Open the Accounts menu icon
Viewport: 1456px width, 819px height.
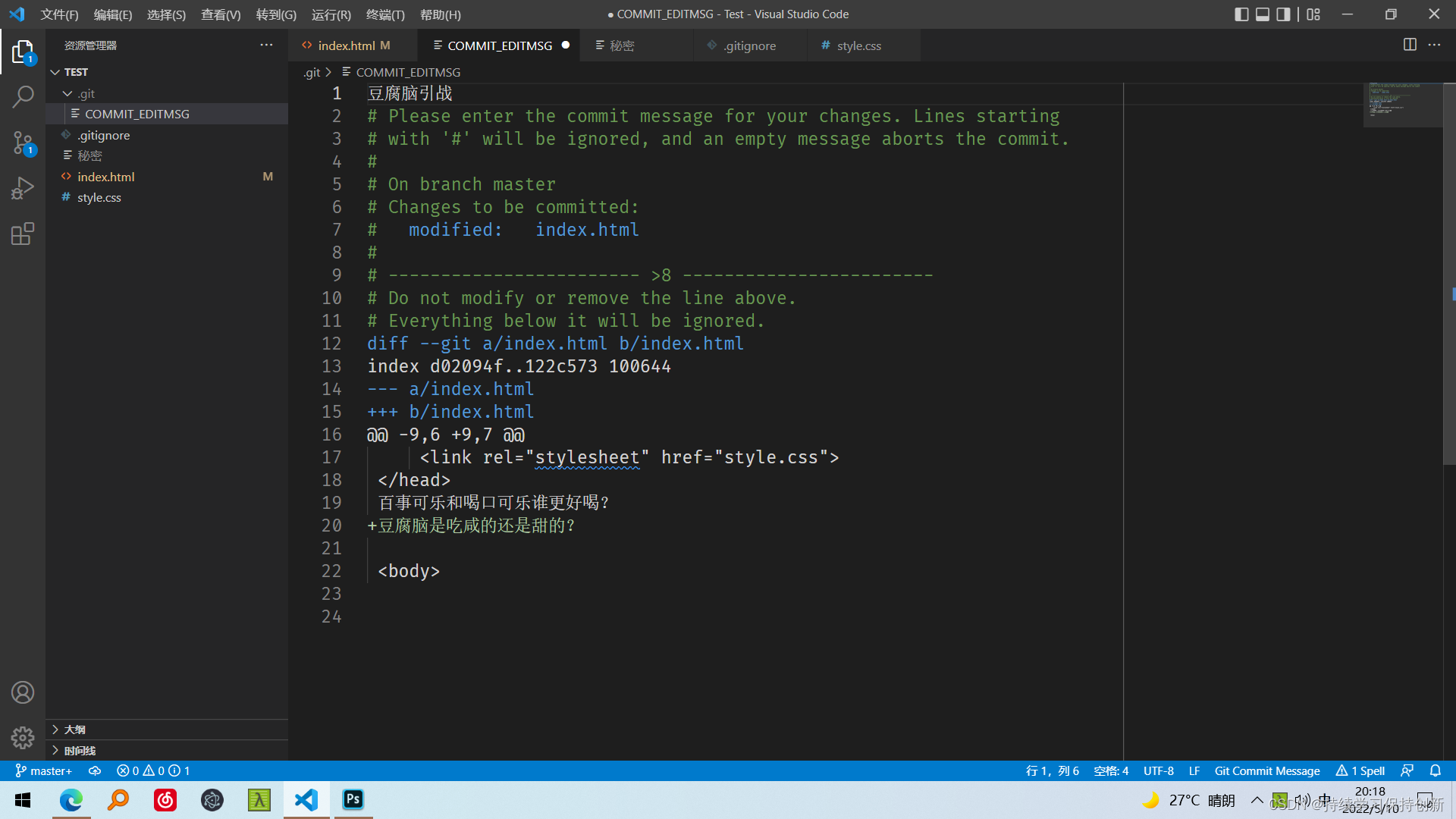pyautogui.click(x=23, y=692)
